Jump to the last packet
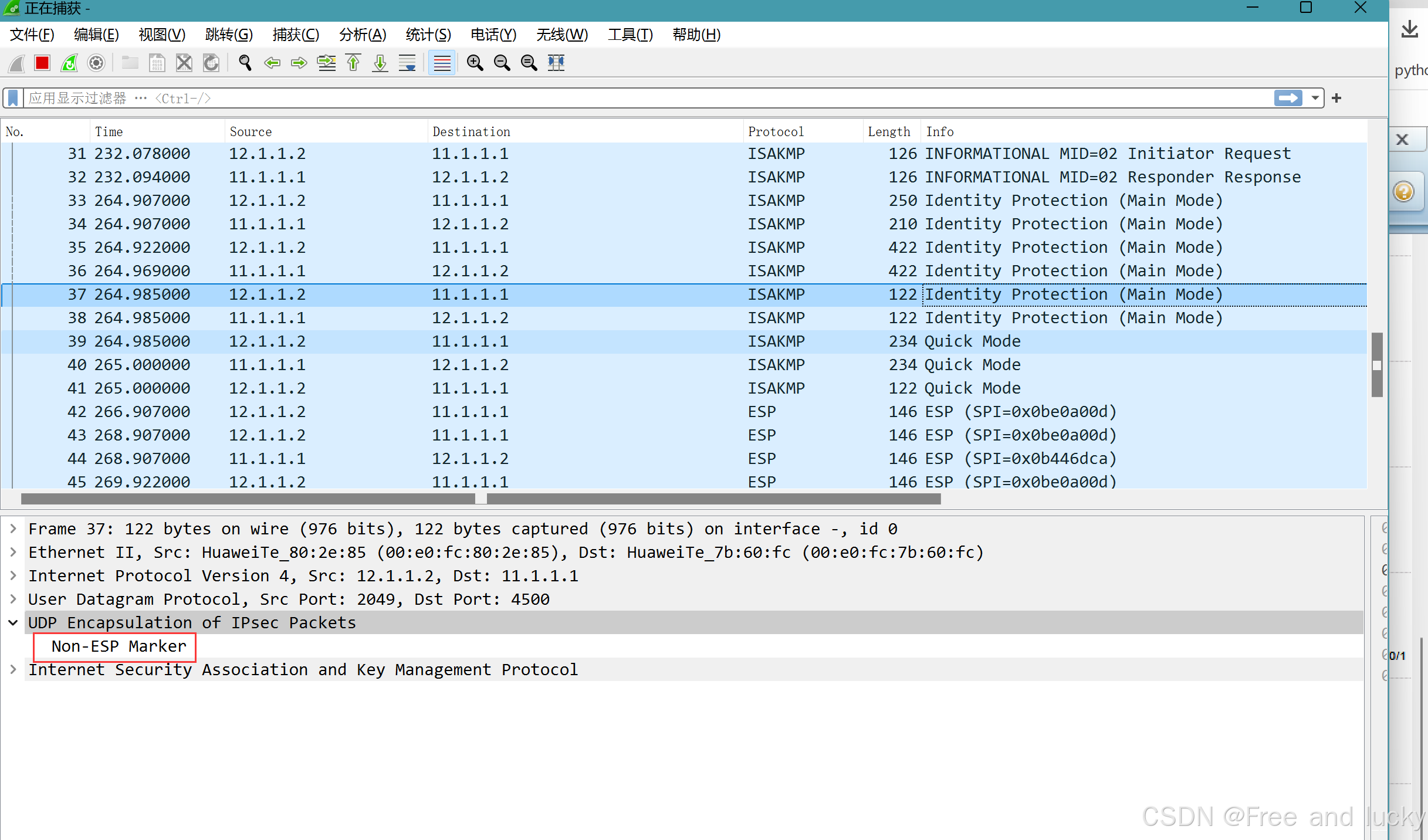Viewport: 1428px width, 840px height. [x=380, y=63]
